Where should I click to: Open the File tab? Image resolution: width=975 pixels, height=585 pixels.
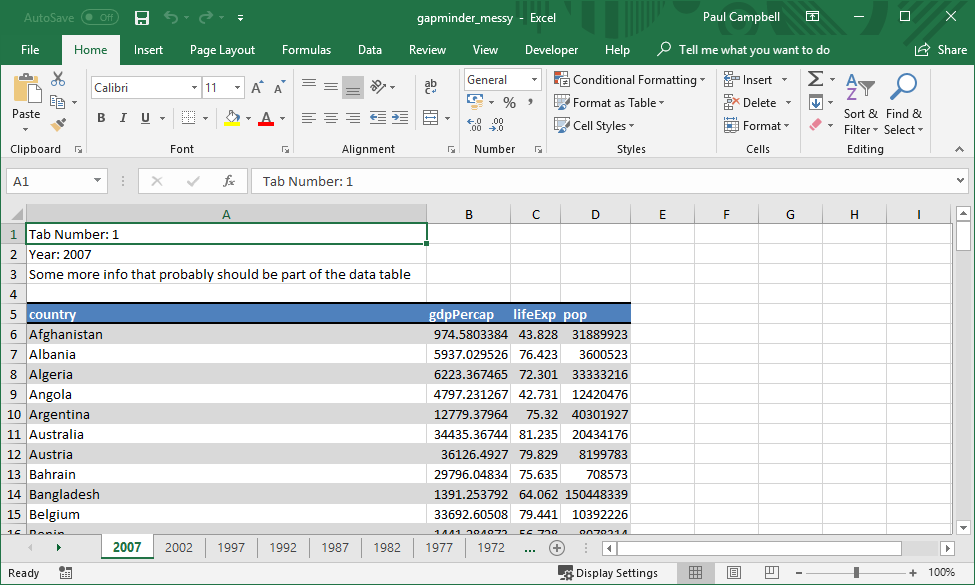[x=30, y=50]
